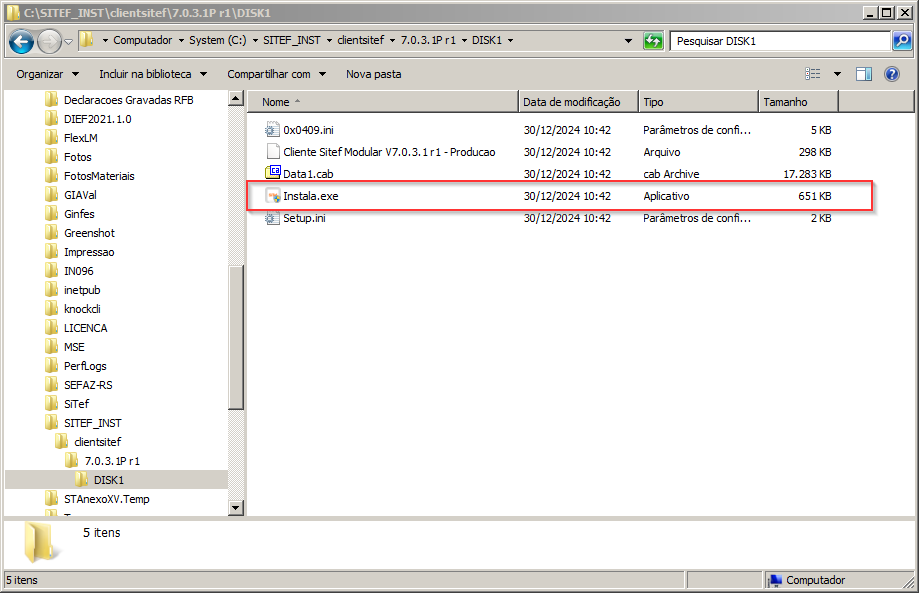Toggle the preview pane icon
Viewport: 919px width, 593px height.
[864, 74]
